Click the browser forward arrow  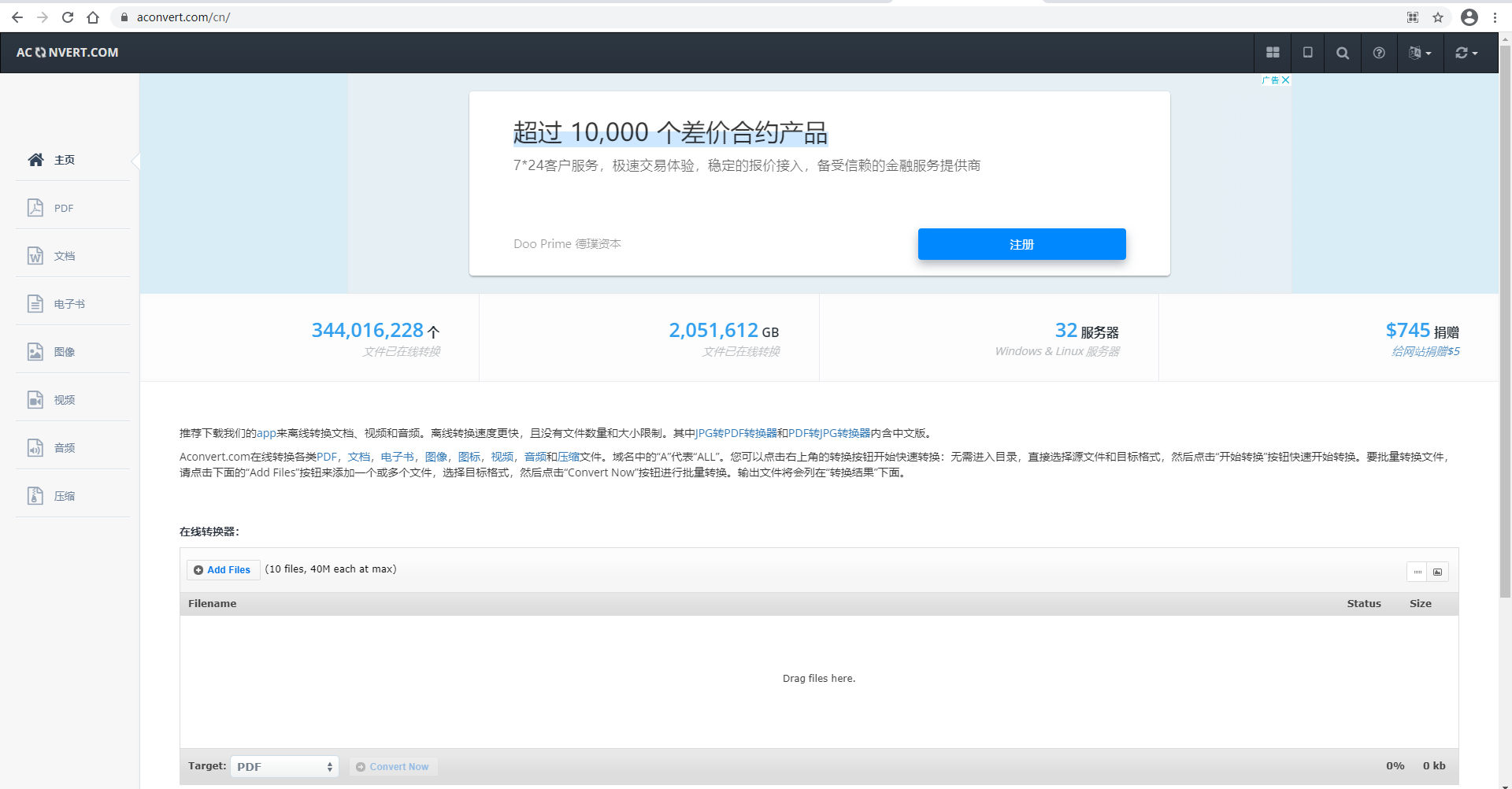click(x=43, y=17)
